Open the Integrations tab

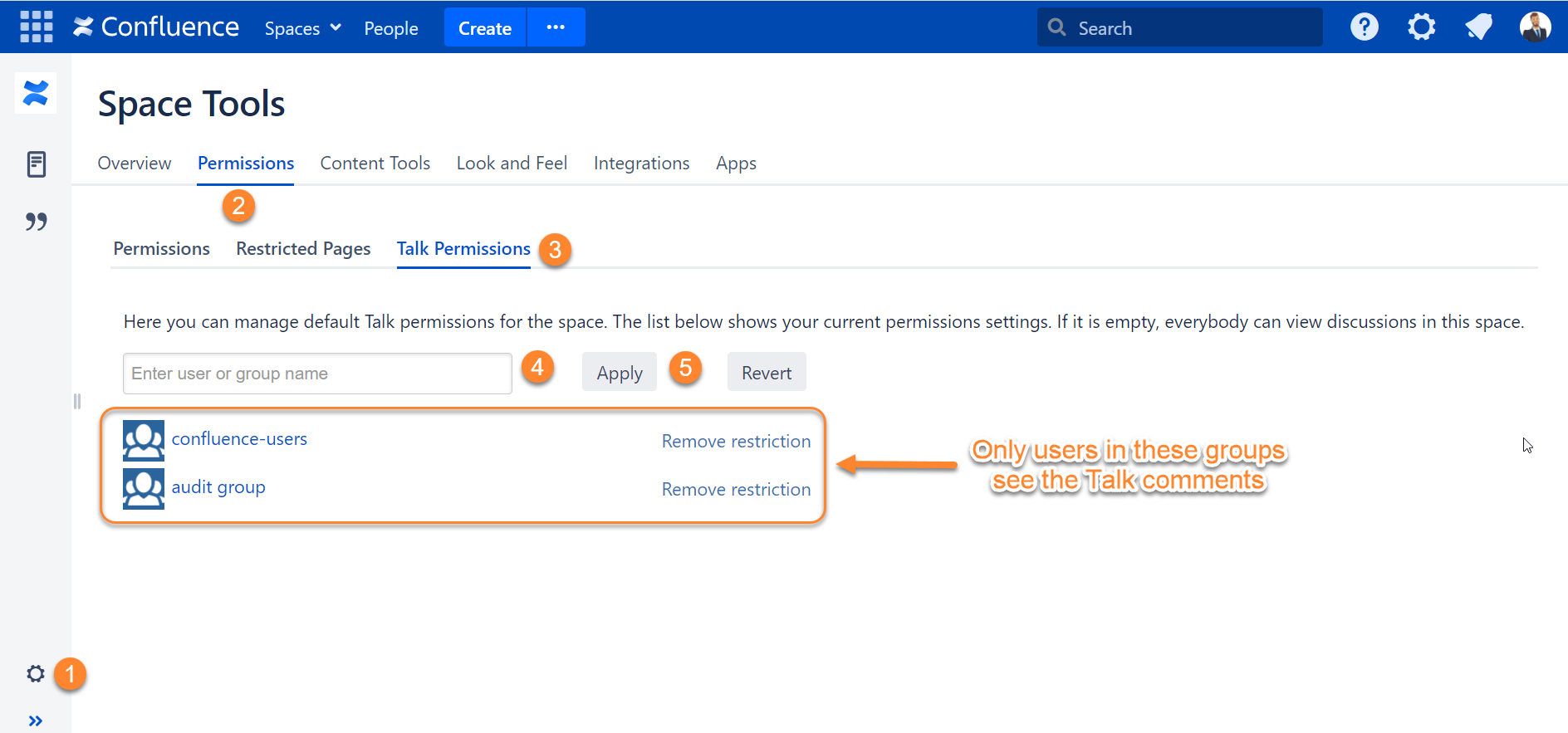pyautogui.click(x=641, y=164)
